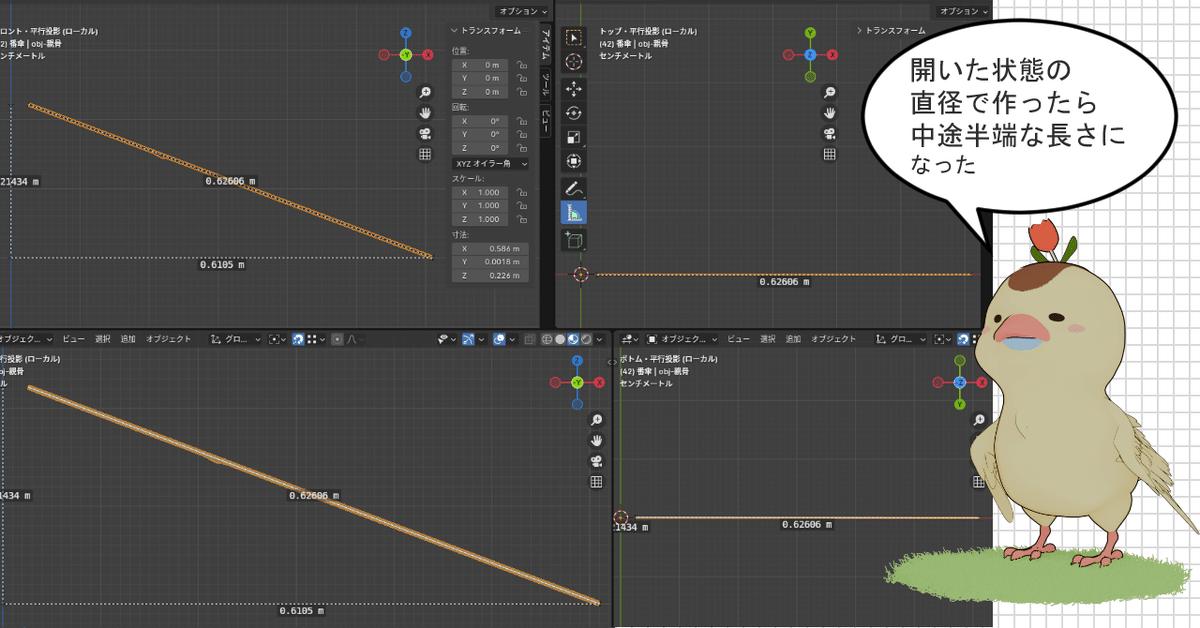Select the Annotate pencil tool
The image size is (1200, 628).
(574, 188)
